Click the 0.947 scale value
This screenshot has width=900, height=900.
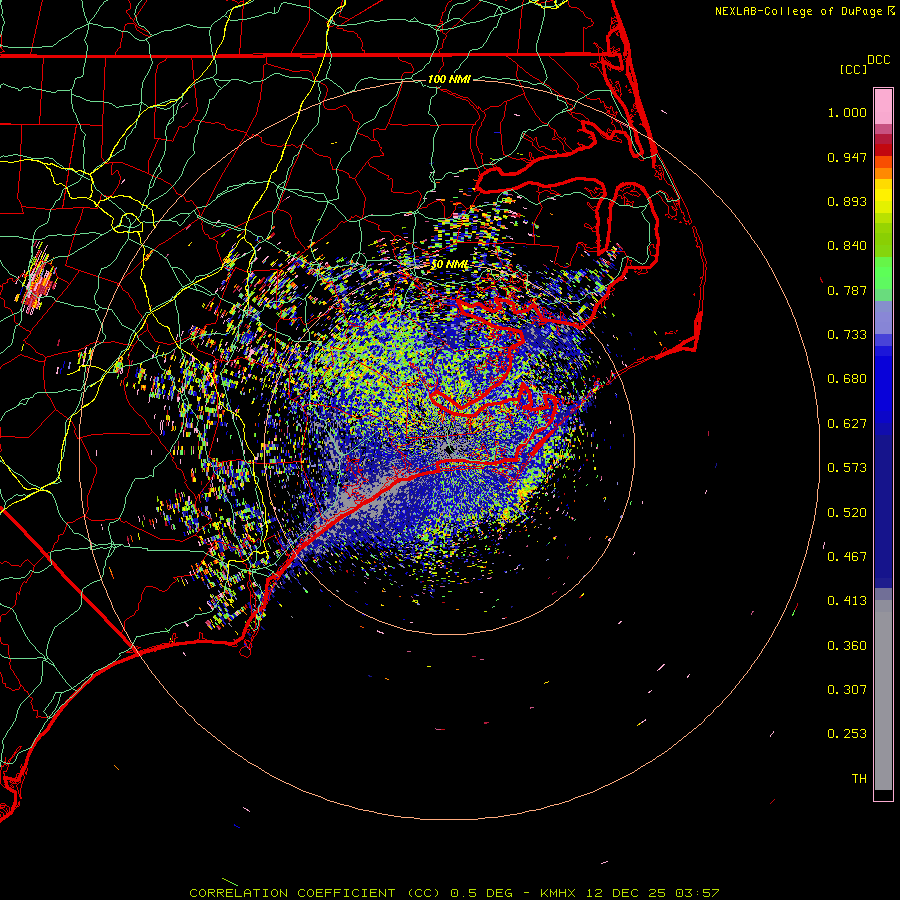click(x=847, y=157)
